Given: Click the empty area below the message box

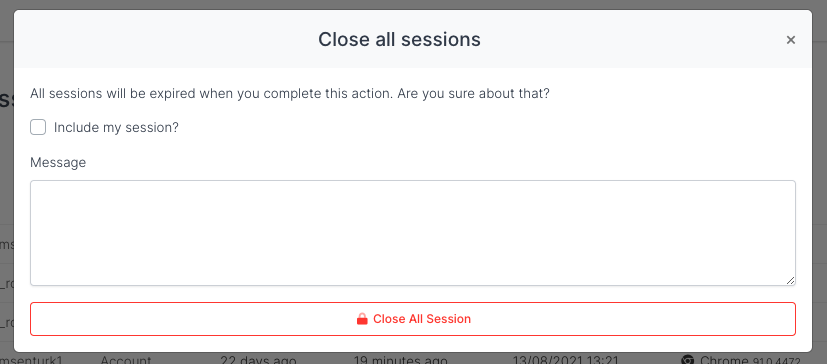Looking at the screenshot, I should coord(412,294).
